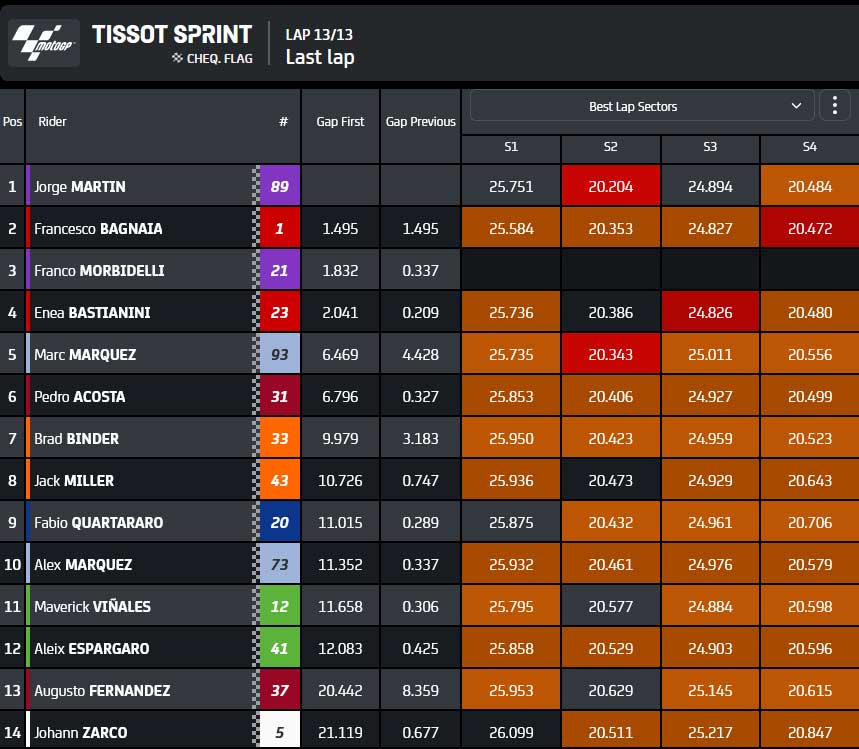Click Jorge Martin's number 89 badge
This screenshot has width=859, height=749.
(279, 186)
